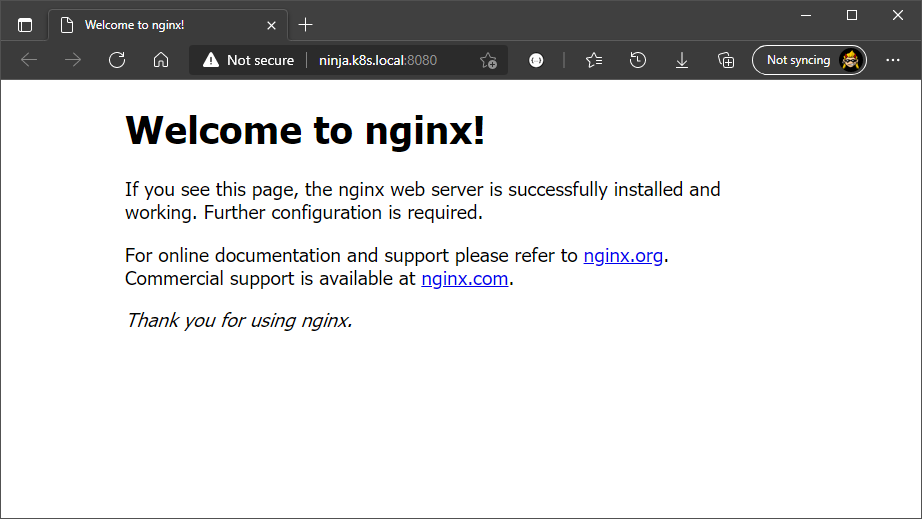
Task: Open the Favorites list
Action: coord(594,60)
